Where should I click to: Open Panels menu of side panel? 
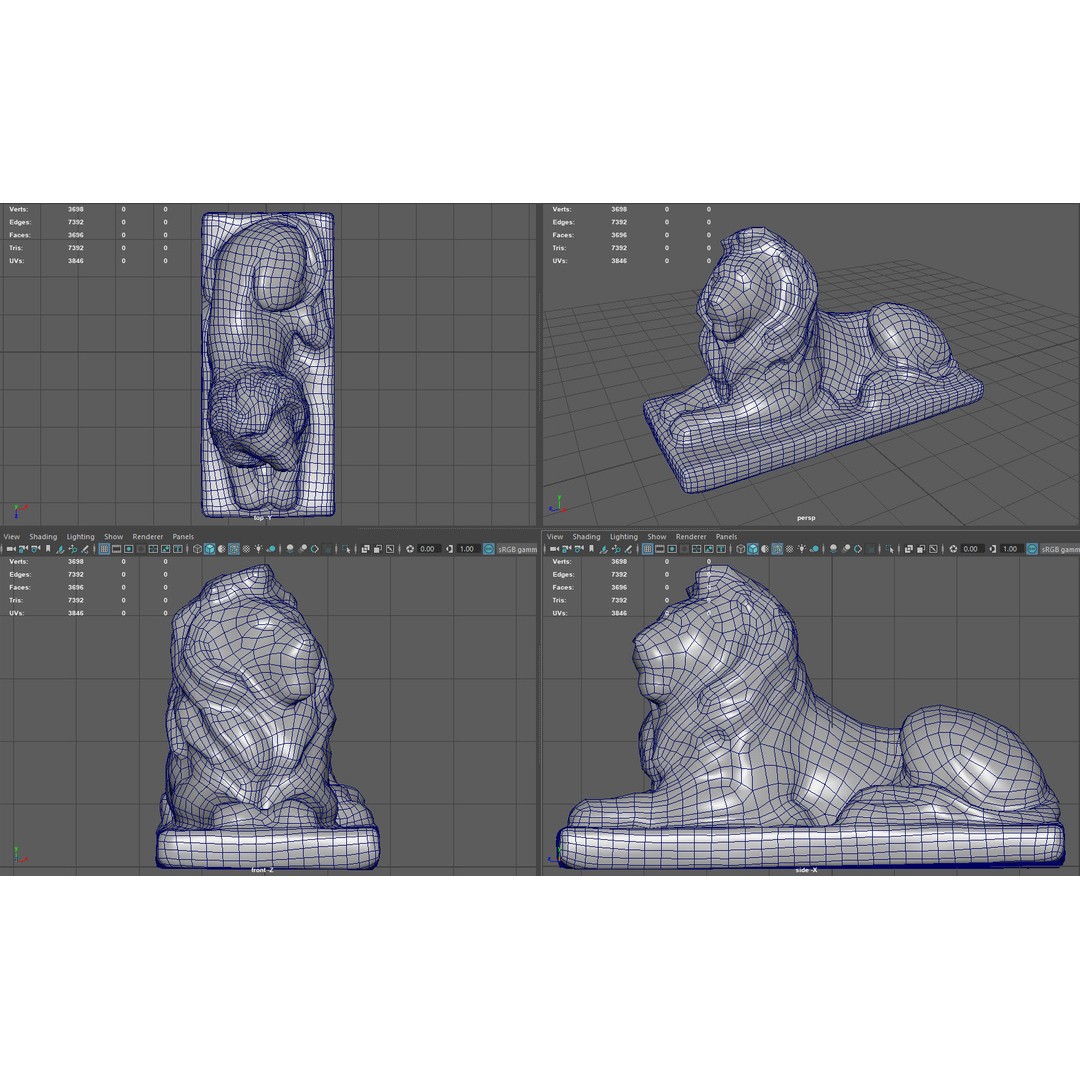[x=727, y=537]
